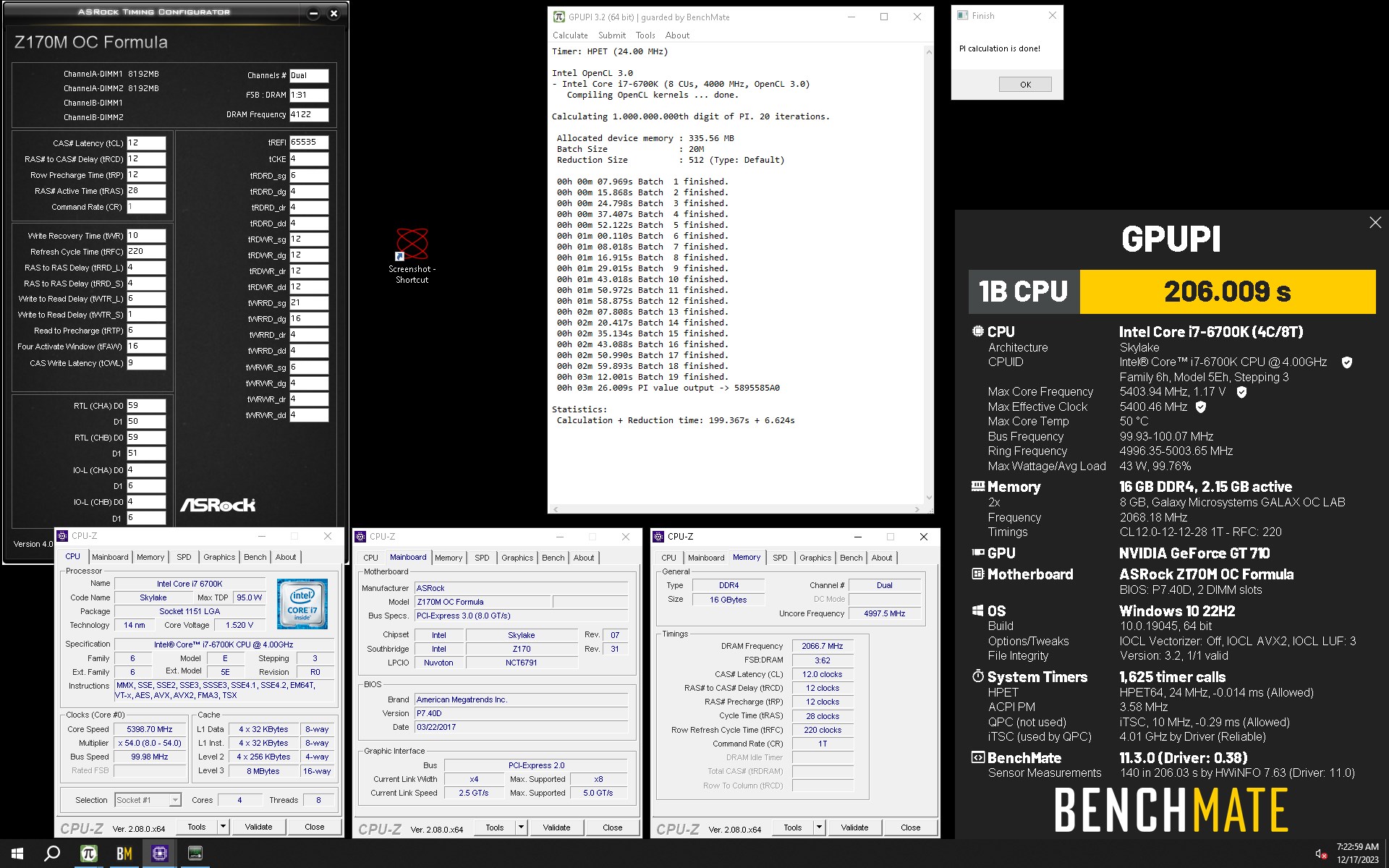Click the RTL (CHA) D0 value field

[146, 406]
